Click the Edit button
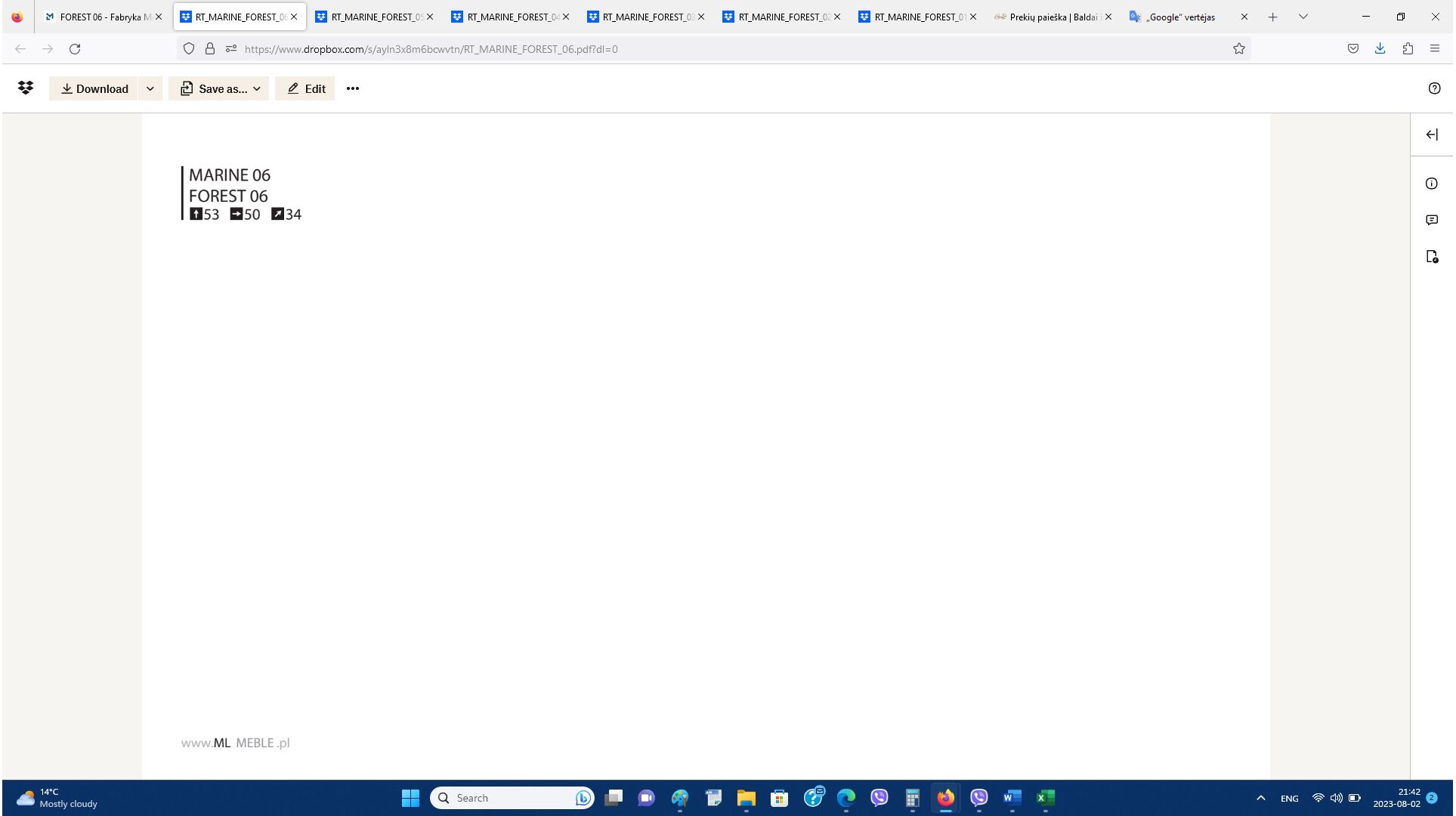 tap(305, 88)
